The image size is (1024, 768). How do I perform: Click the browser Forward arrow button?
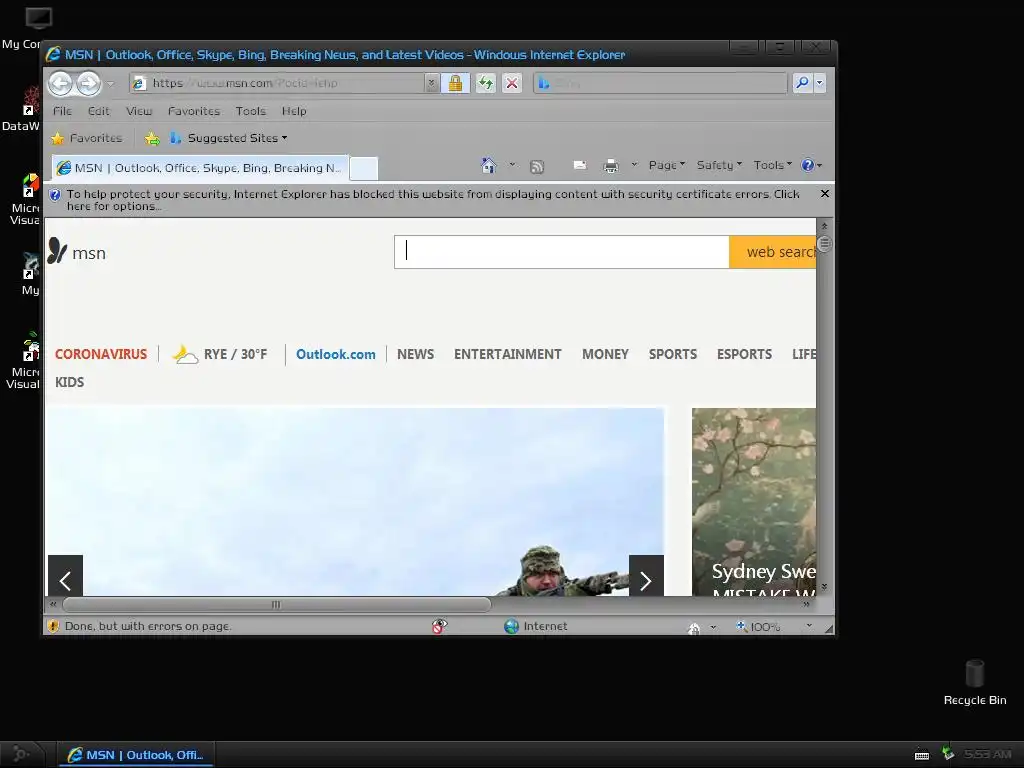tap(88, 83)
